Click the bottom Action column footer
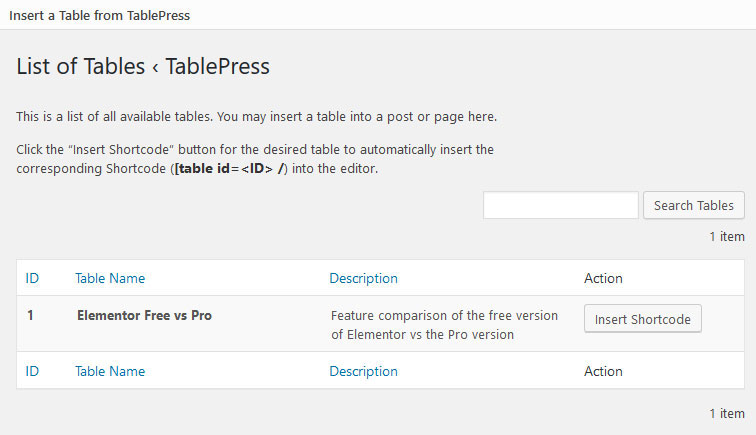 click(603, 371)
